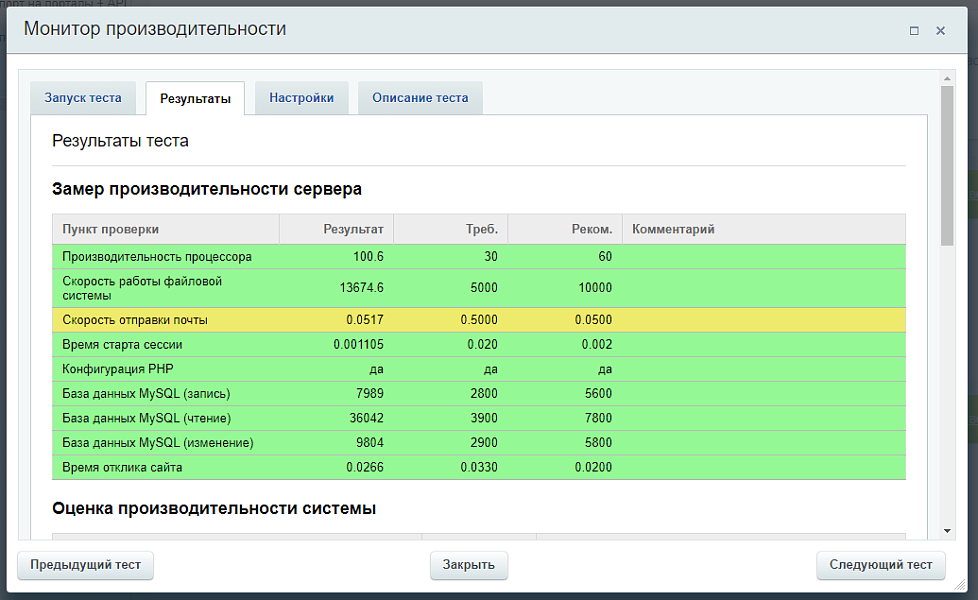Close the dialog with X icon
This screenshot has height=600, width=978.
941,31
